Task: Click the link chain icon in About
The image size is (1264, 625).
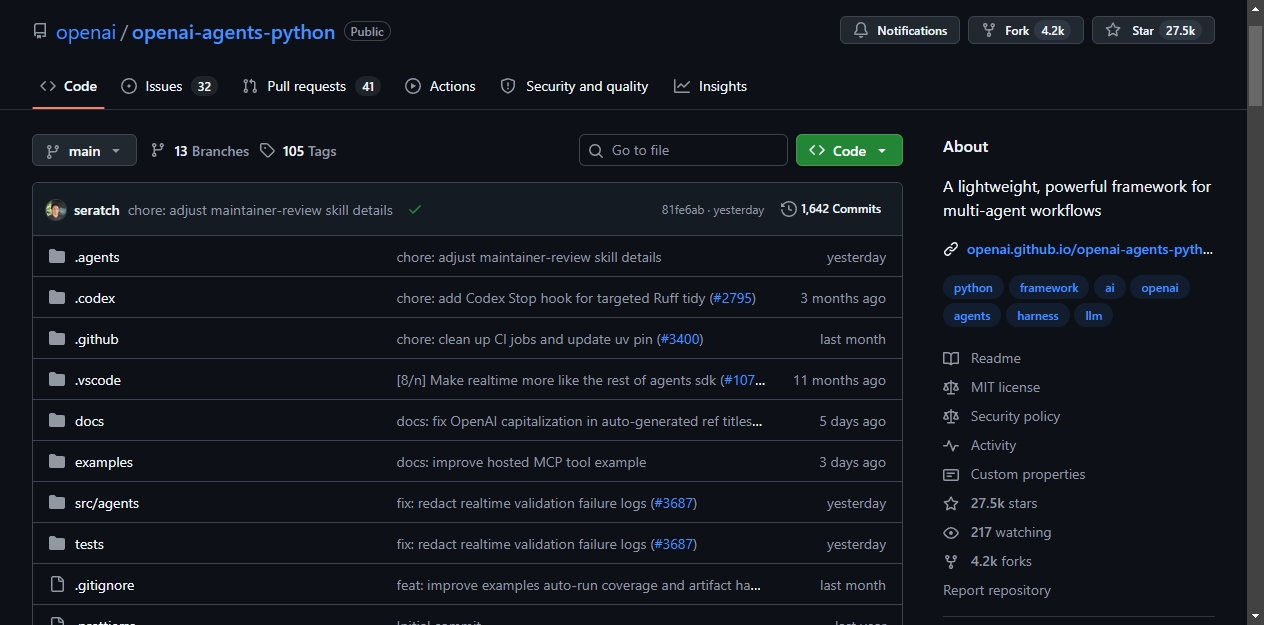Action: [x=951, y=250]
